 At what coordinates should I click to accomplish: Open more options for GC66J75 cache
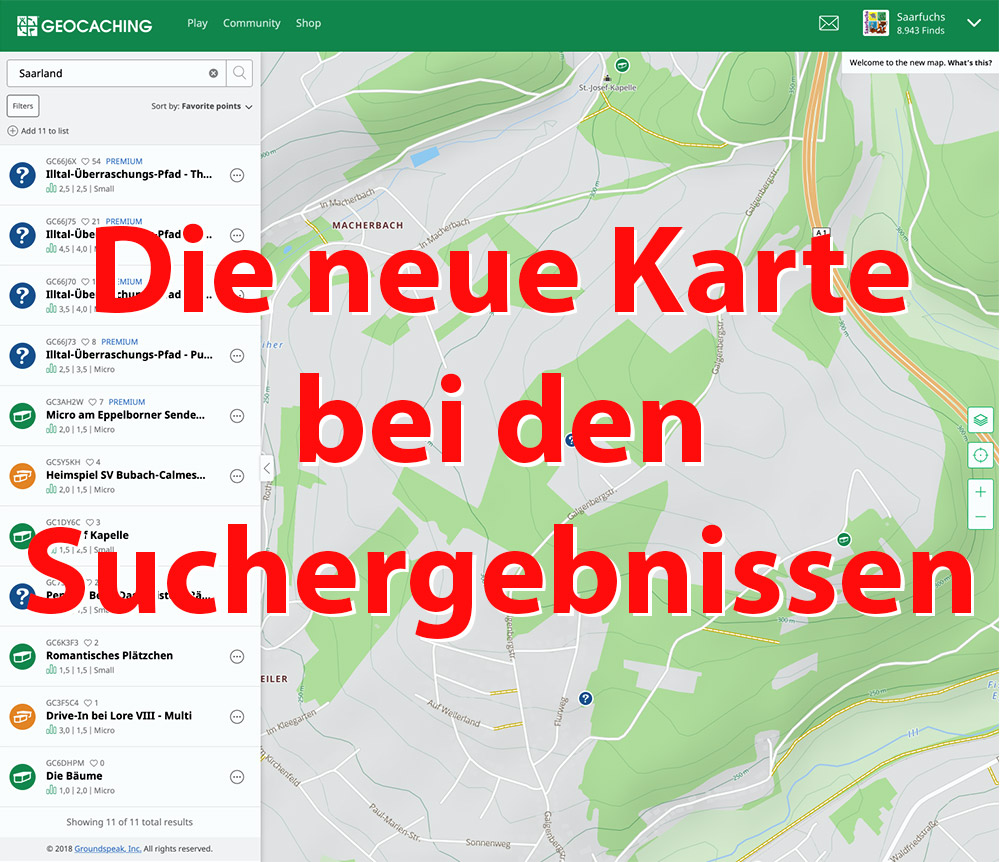click(237, 235)
